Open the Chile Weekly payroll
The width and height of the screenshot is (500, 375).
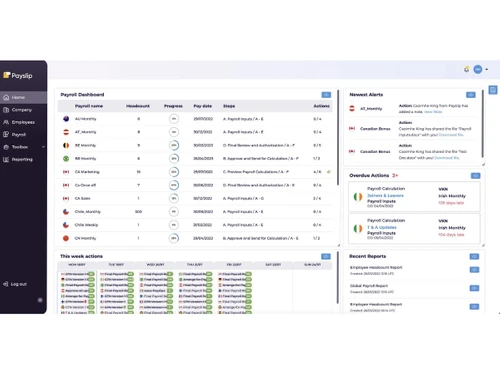[x=86, y=225]
